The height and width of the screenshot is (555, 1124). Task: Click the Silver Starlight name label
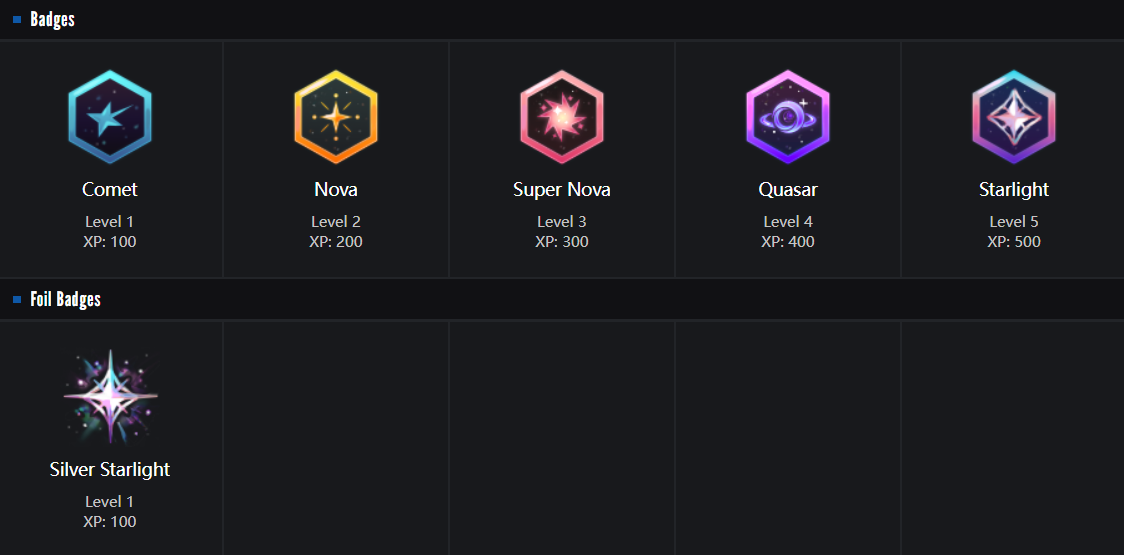[x=110, y=470]
